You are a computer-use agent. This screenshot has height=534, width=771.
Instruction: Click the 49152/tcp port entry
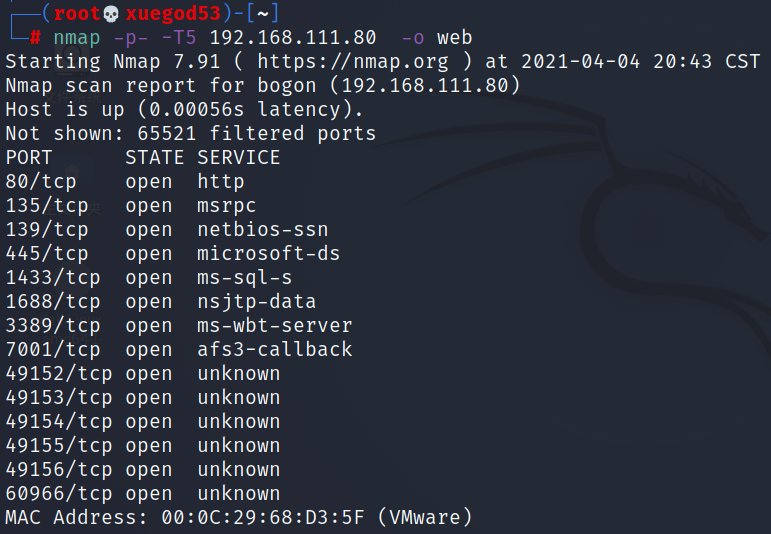point(59,374)
